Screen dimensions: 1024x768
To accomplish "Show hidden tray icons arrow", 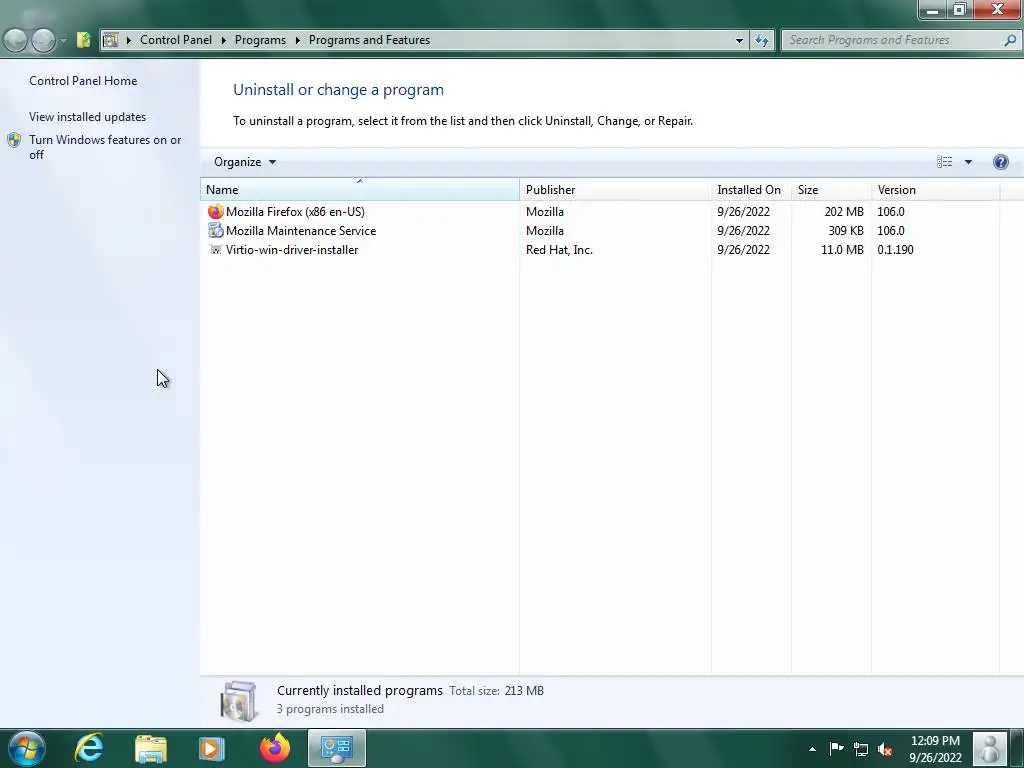I will click(x=812, y=749).
